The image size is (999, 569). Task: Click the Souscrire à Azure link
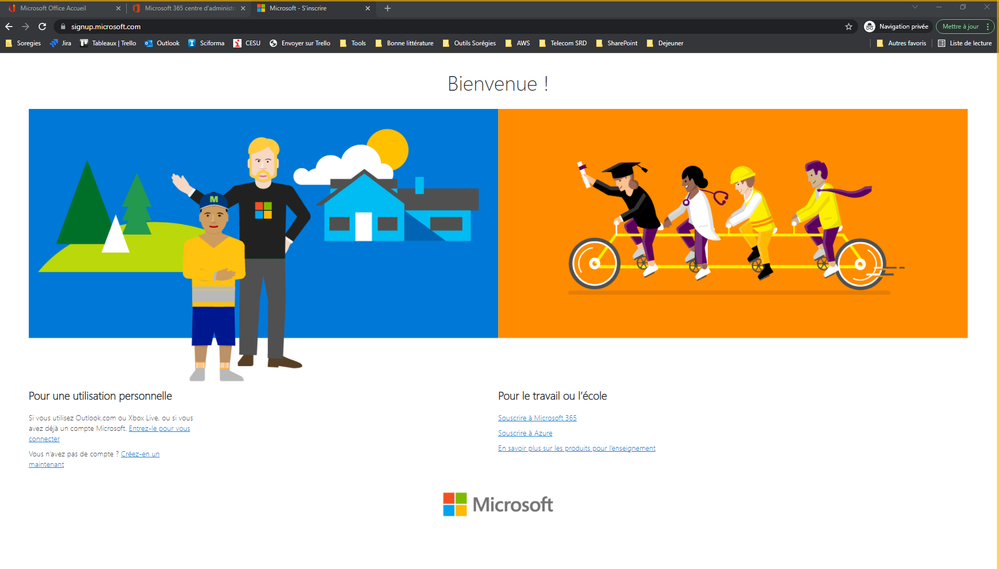click(x=525, y=433)
